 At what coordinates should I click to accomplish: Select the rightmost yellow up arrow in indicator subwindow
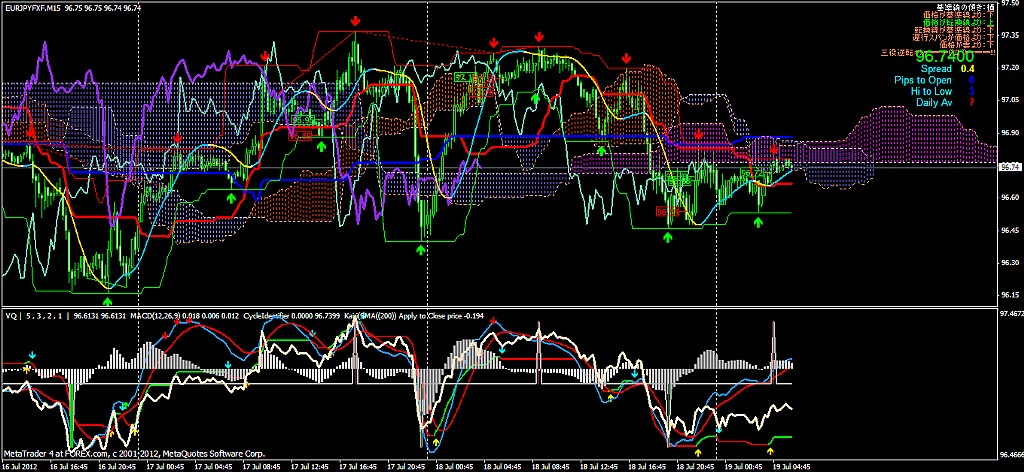point(769,452)
